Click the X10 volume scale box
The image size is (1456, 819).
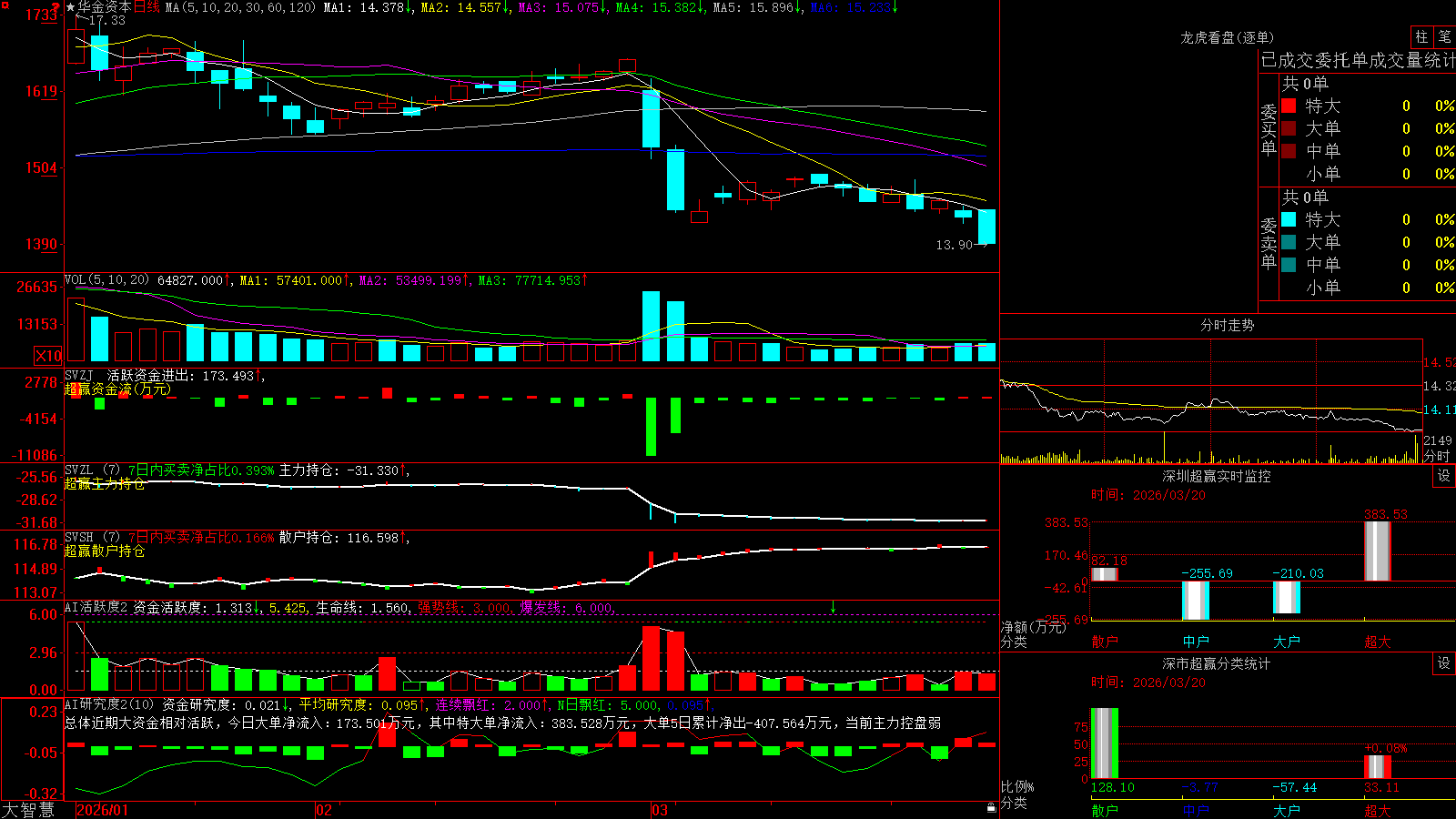pos(48,356)
